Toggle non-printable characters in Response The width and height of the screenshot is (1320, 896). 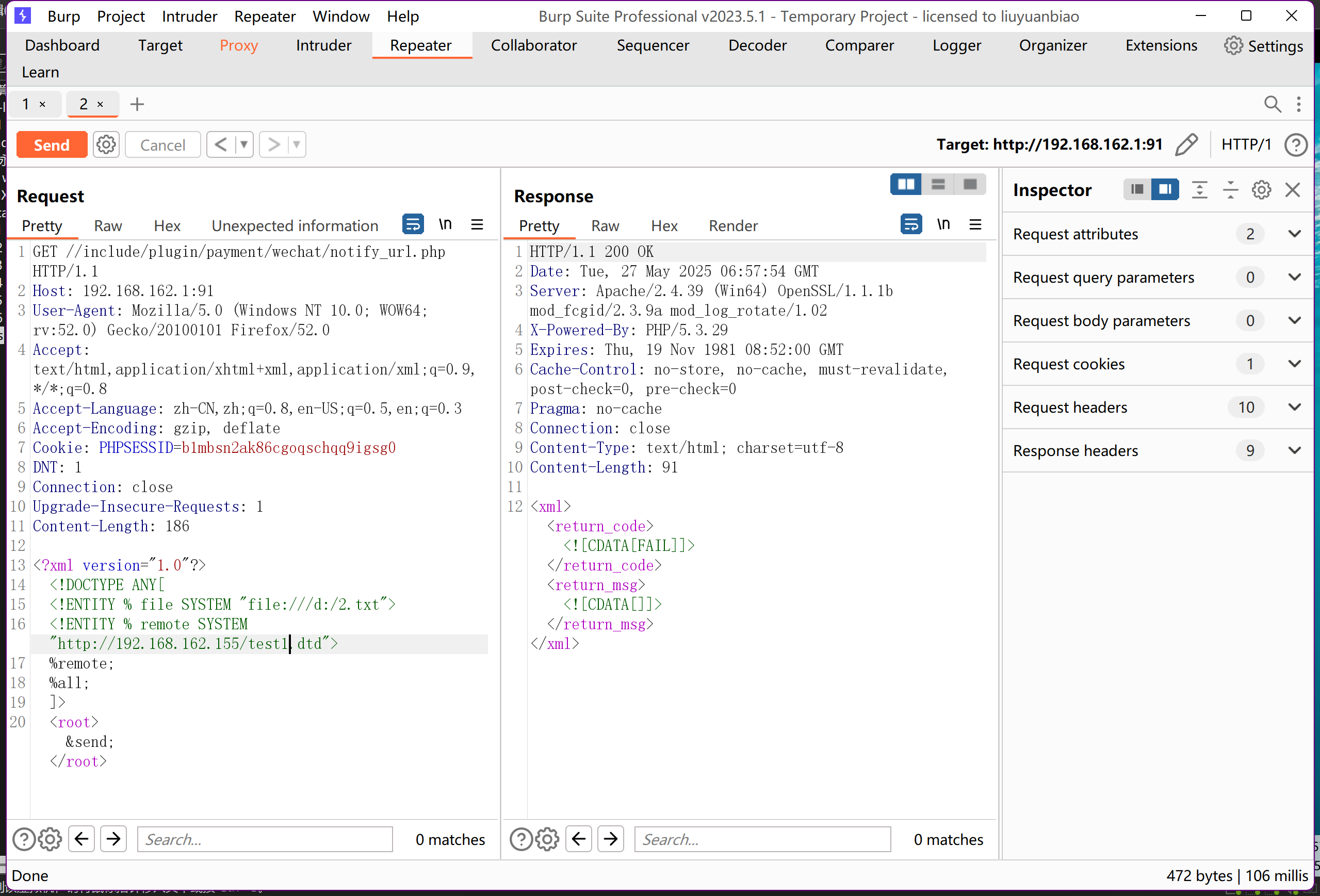pyautogui.click(x=943, y=224)
